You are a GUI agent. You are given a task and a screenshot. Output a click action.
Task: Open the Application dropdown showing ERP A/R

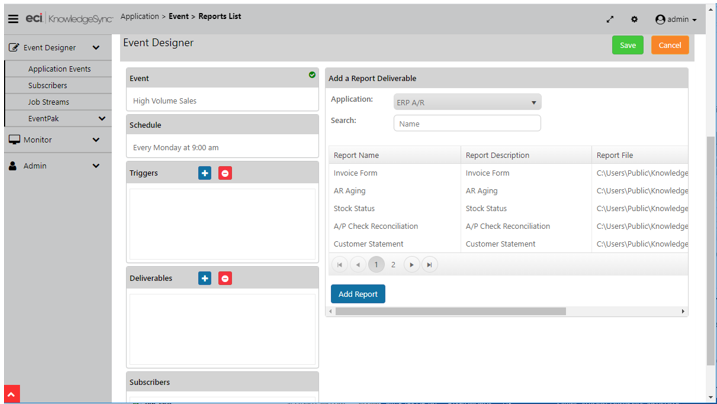467,102
